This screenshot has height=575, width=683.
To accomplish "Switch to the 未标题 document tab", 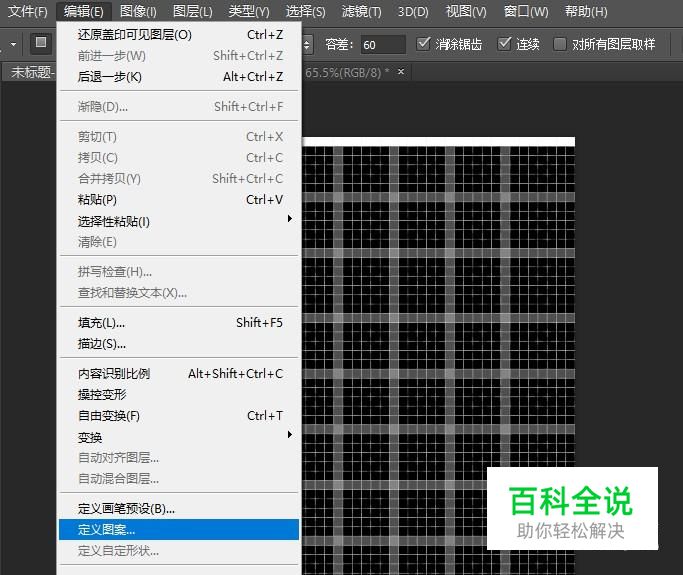I will point(29,72).
